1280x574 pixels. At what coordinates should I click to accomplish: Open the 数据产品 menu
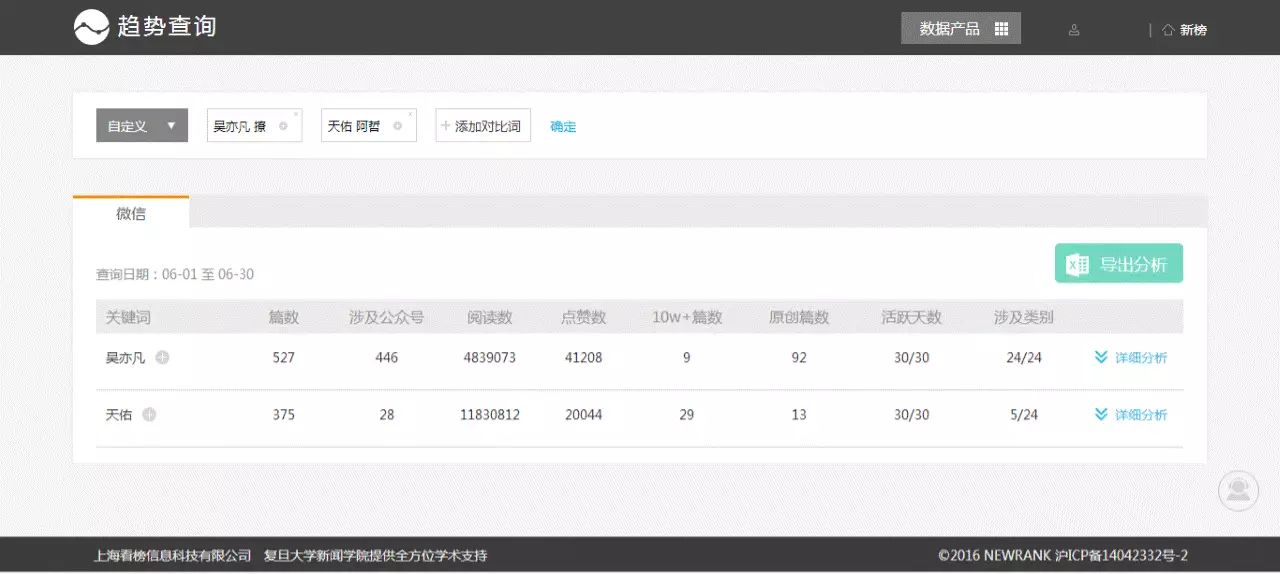coord(961,29)
